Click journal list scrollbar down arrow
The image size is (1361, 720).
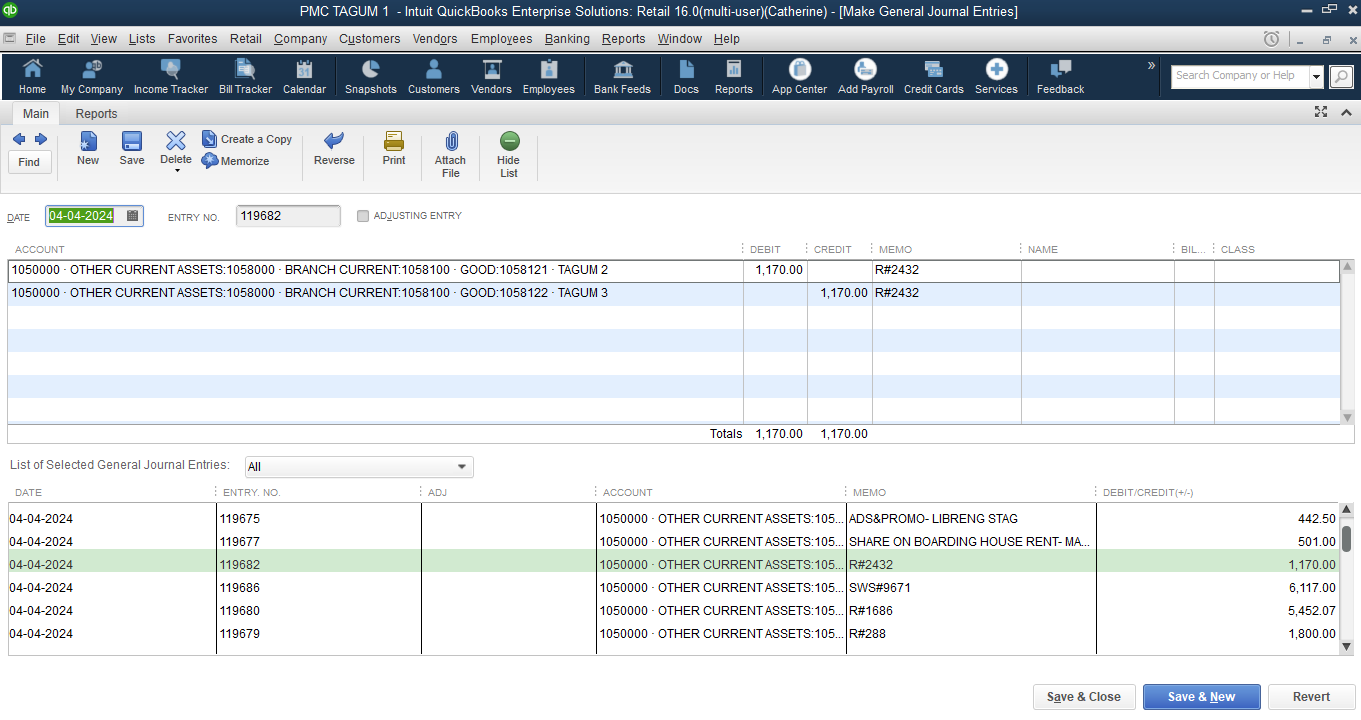pos(1346,647)
